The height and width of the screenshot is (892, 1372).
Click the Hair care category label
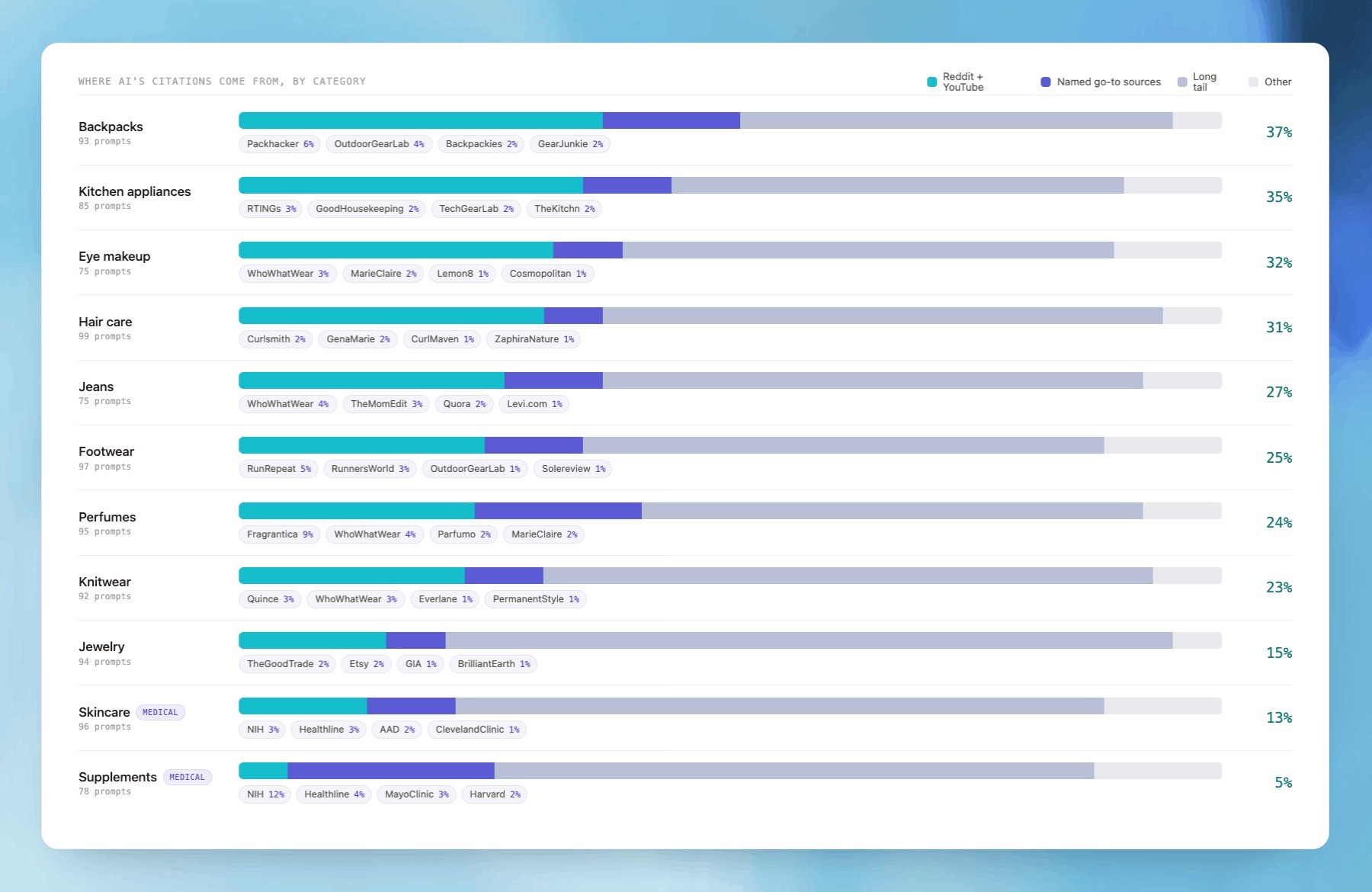105,322
